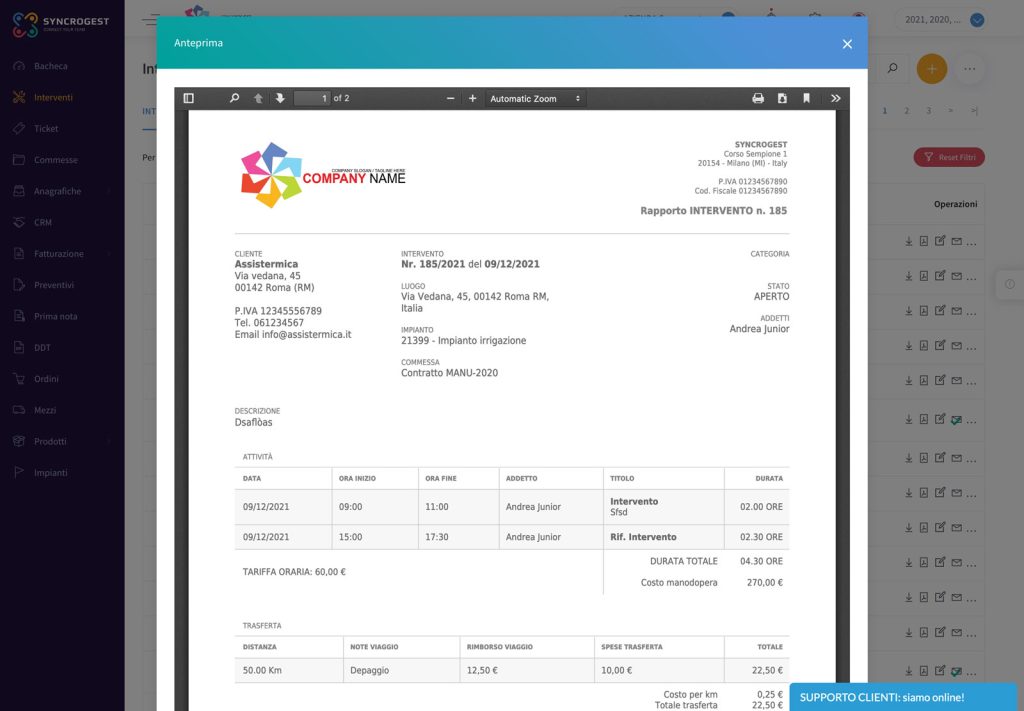Go to the next page with the down arrow
Image resolution: width=1024 pixels, height=711 pixels.
[282, 98]
